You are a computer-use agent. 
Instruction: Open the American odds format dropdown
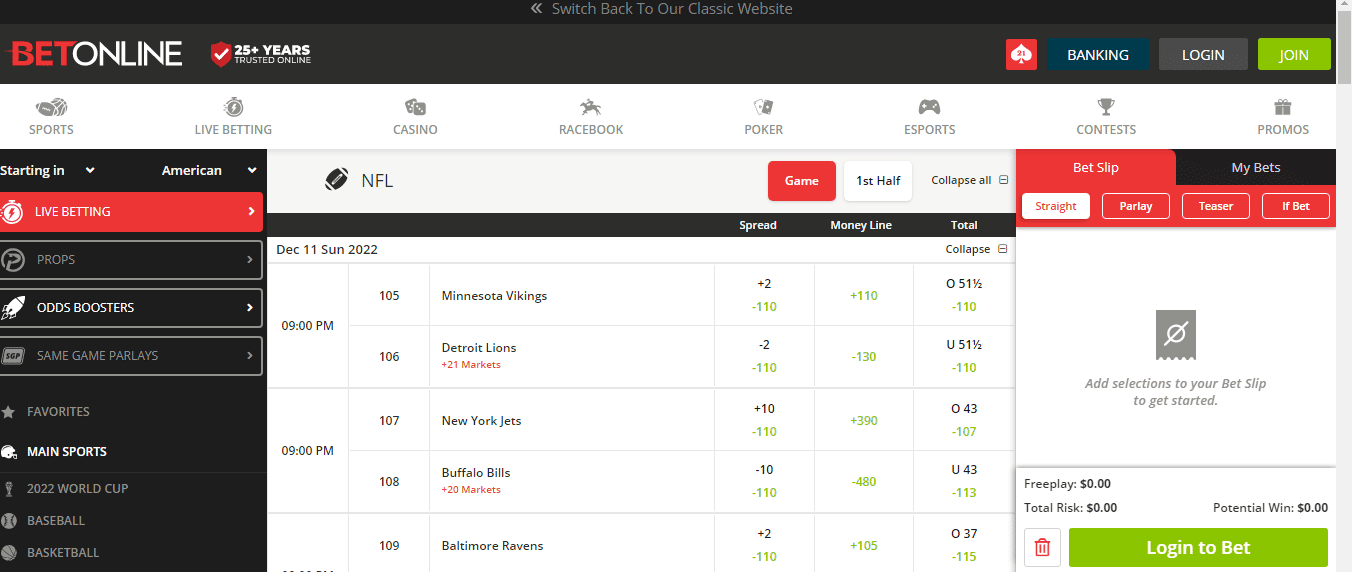(209, 170)
